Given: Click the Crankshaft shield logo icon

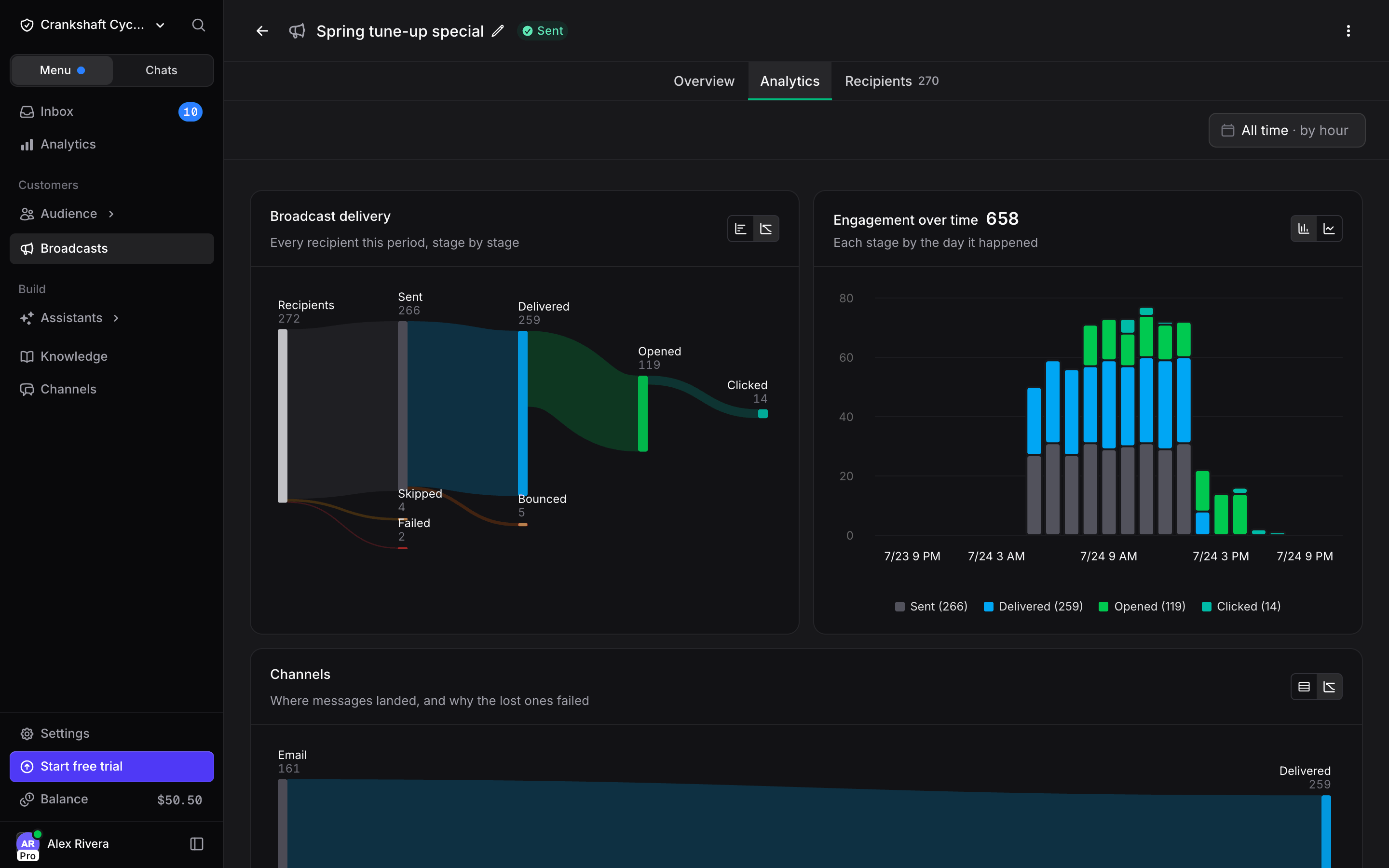Looking at the screenshot, I should click(27, 25).
